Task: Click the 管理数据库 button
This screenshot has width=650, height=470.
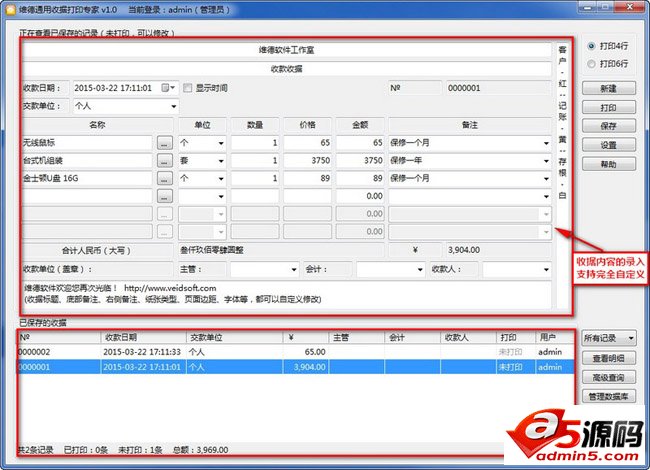Action: [609, 396]
